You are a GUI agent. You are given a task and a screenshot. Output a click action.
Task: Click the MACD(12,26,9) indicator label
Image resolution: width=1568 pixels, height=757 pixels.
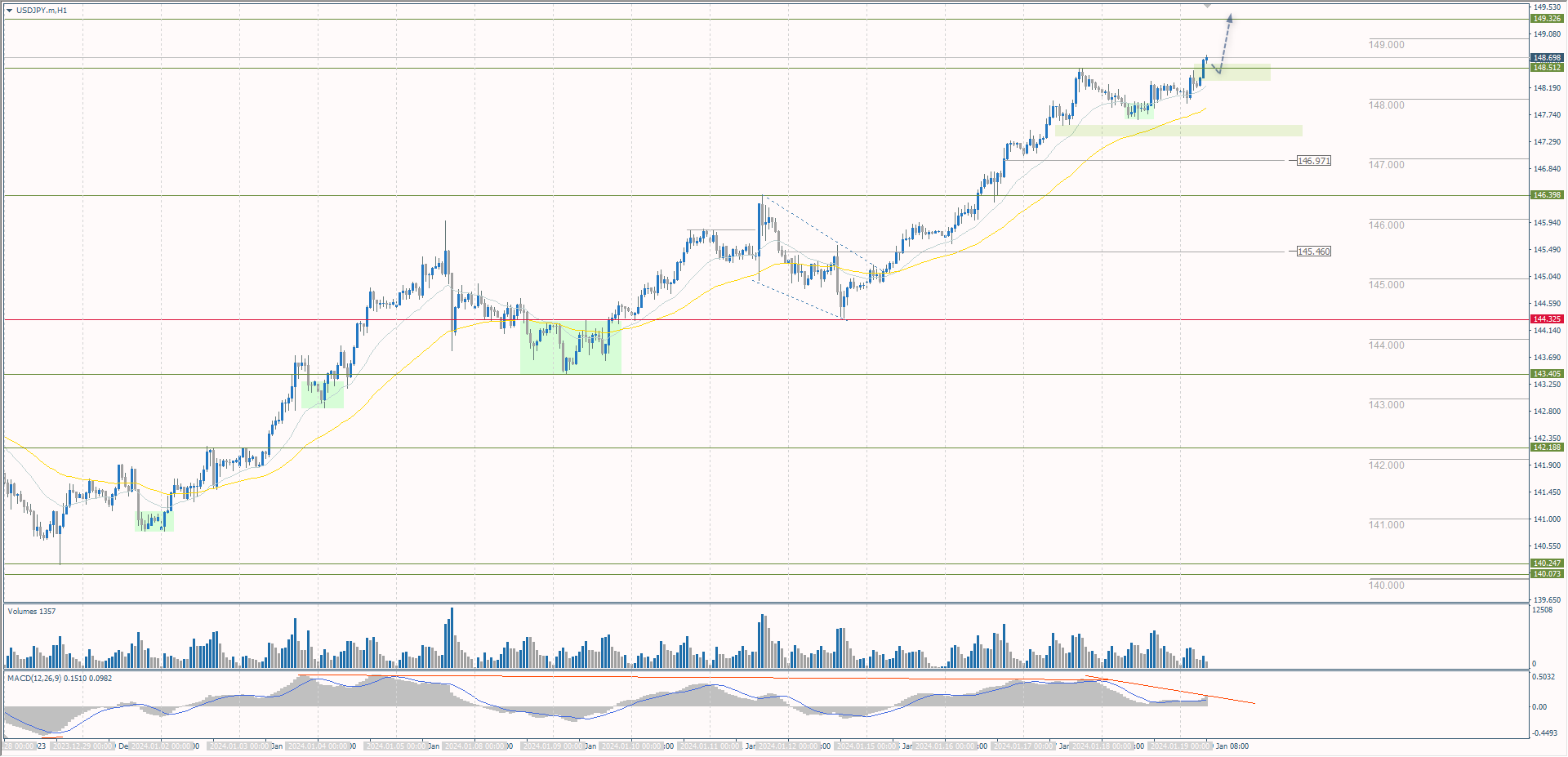pyautogui.click(x=60, y=679)
